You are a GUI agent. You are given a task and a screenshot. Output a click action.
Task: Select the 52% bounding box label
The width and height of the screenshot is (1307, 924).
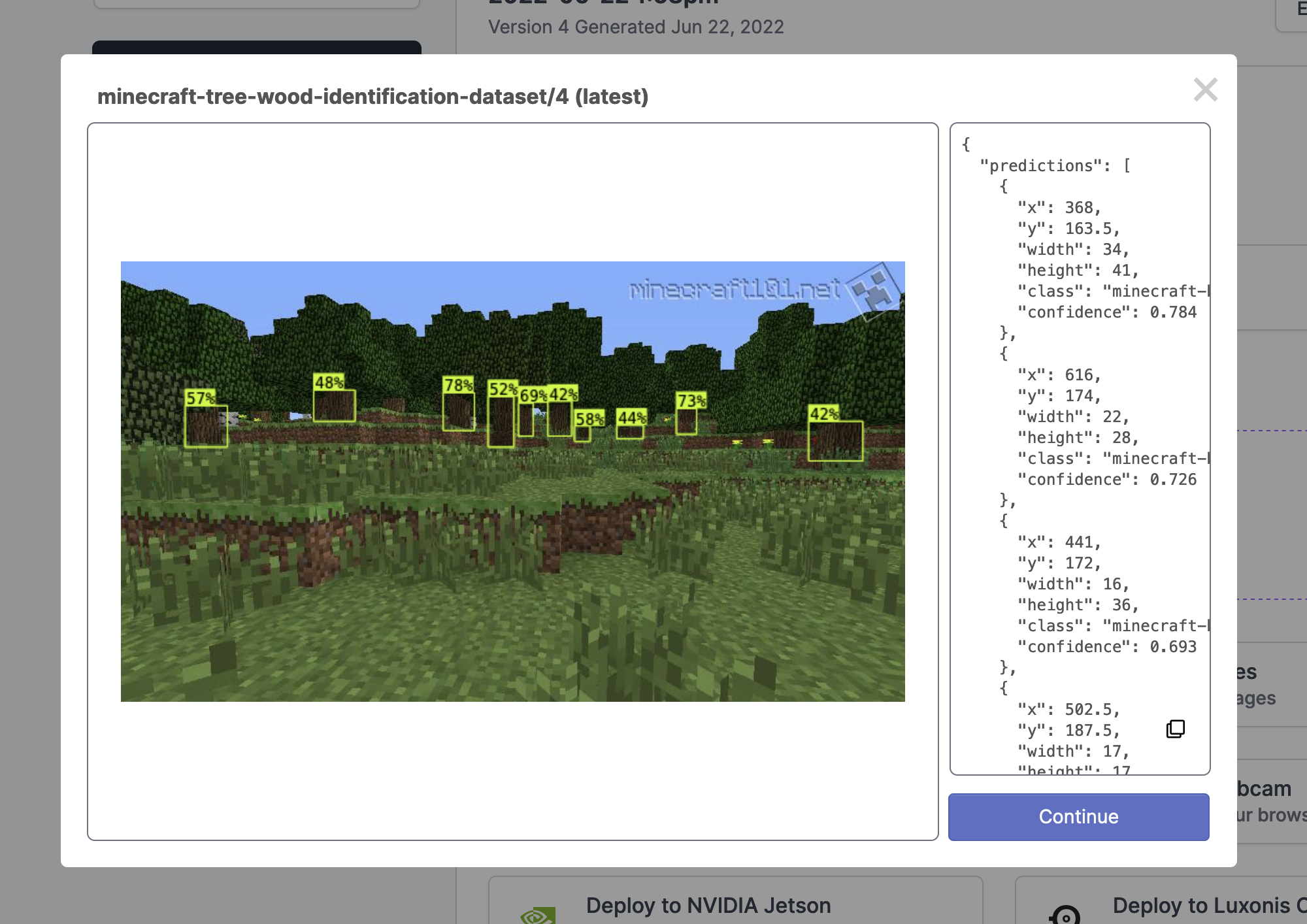503,389
